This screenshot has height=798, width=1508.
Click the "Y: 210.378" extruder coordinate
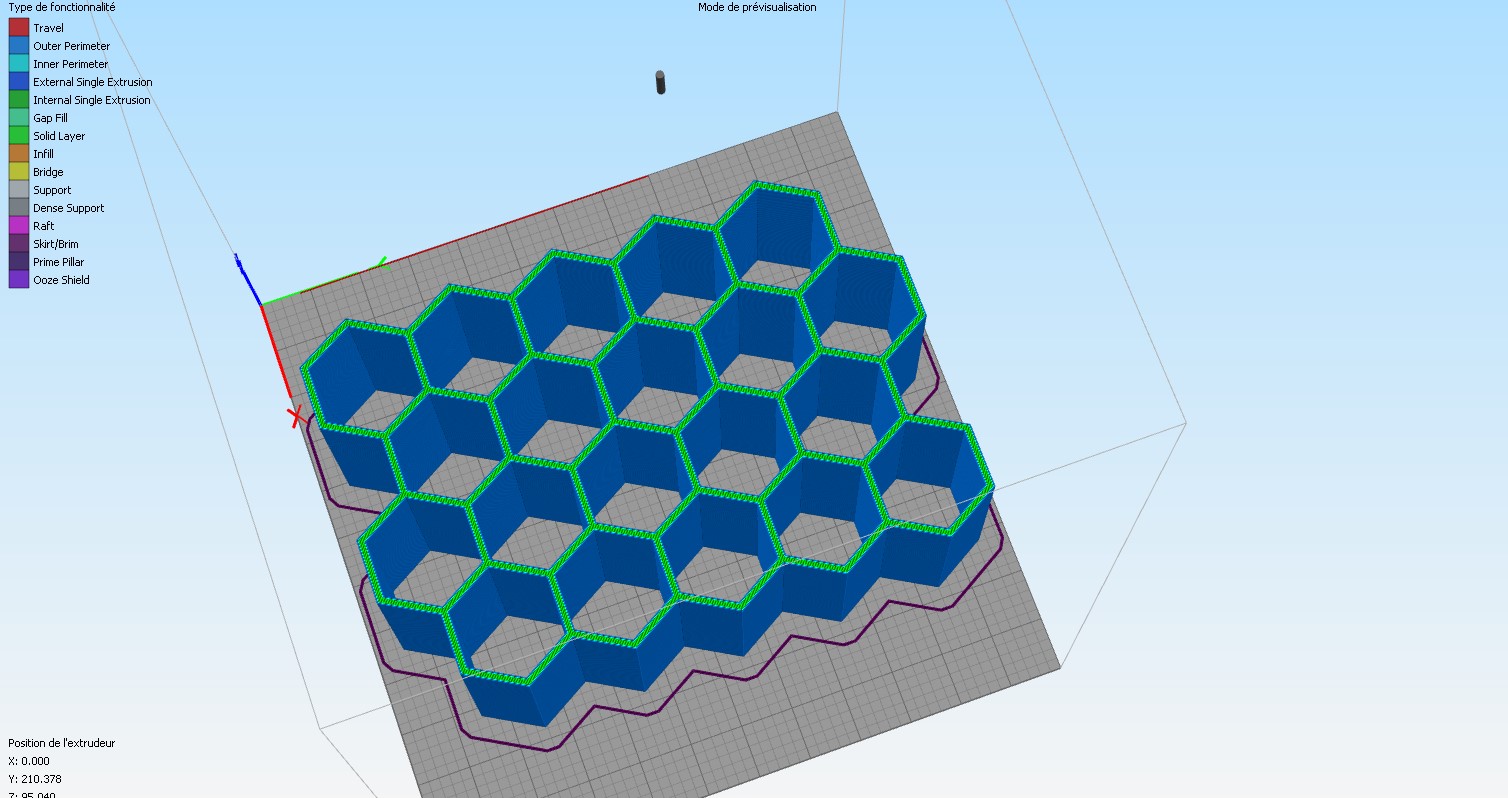point(35,779)
